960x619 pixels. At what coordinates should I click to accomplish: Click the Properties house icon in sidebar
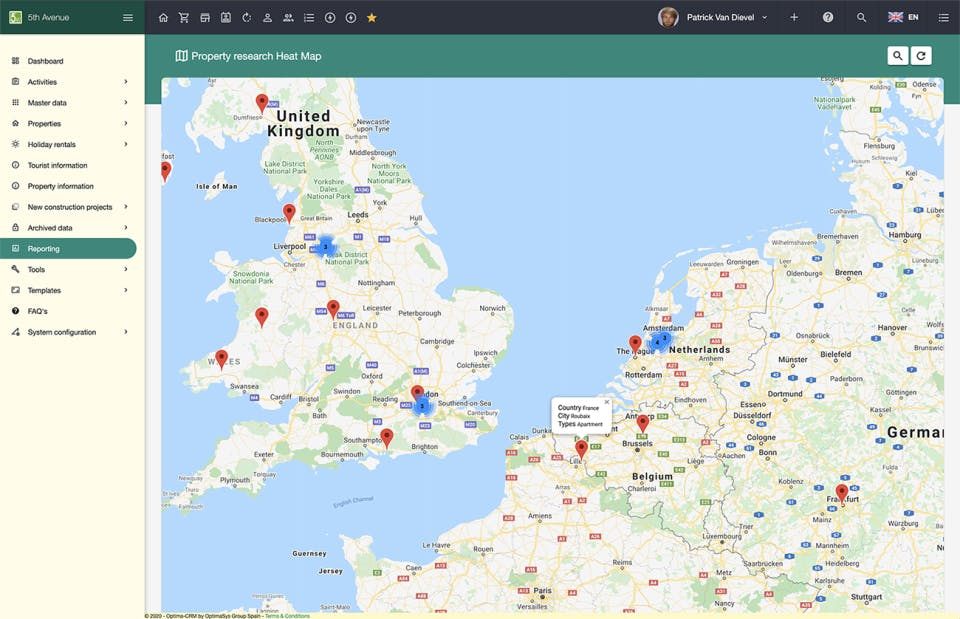pos(15,123)
